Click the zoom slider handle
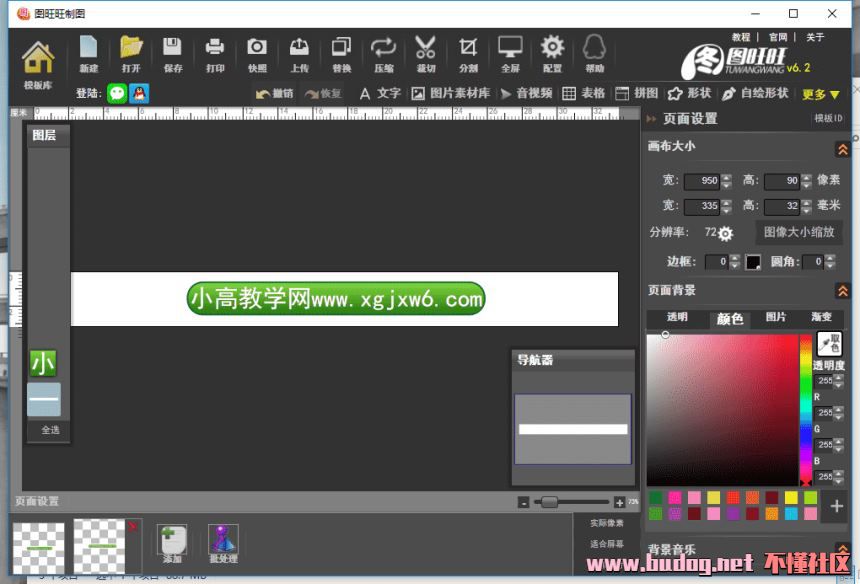Screen dimensions: 860x584 click(x=549, y=502)
